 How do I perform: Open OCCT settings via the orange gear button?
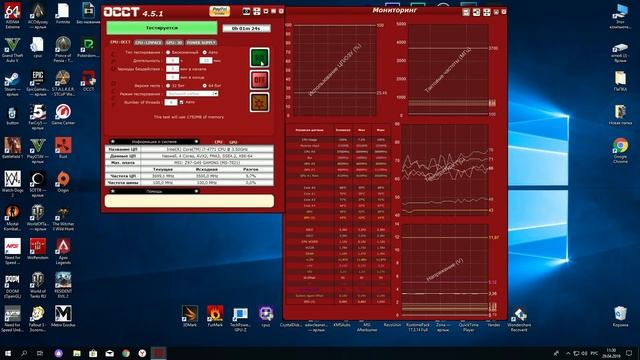point(260,102)
